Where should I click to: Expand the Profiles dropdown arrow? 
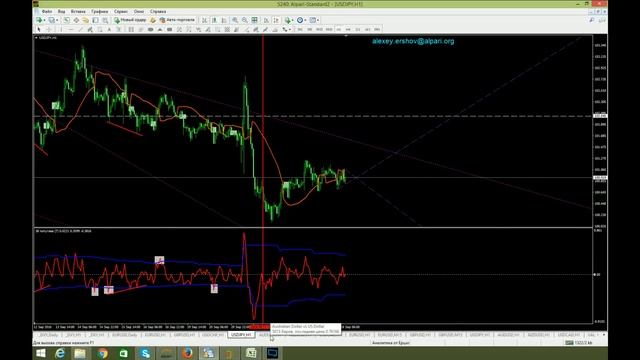57,20
